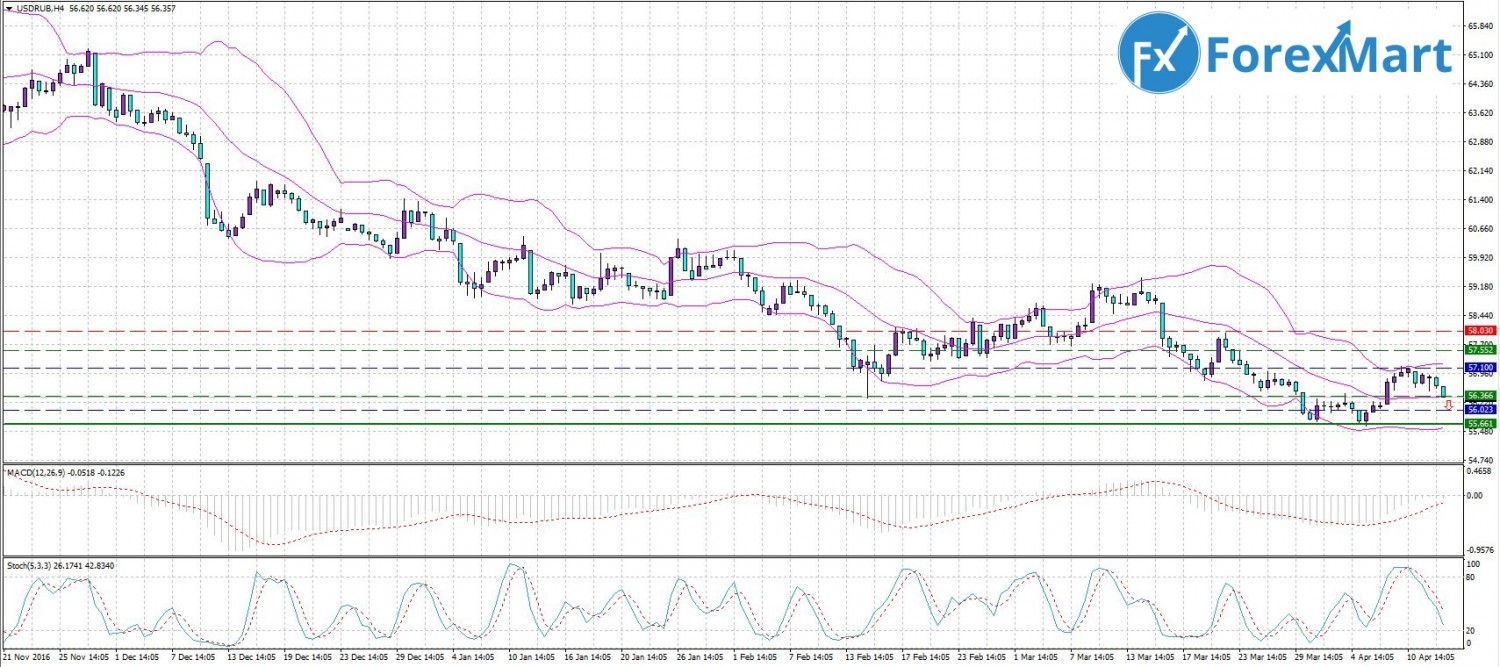This screenshot has width=1500, height=667.
Task: Click the ForexMart brand name text
Action: [1328, 55]
